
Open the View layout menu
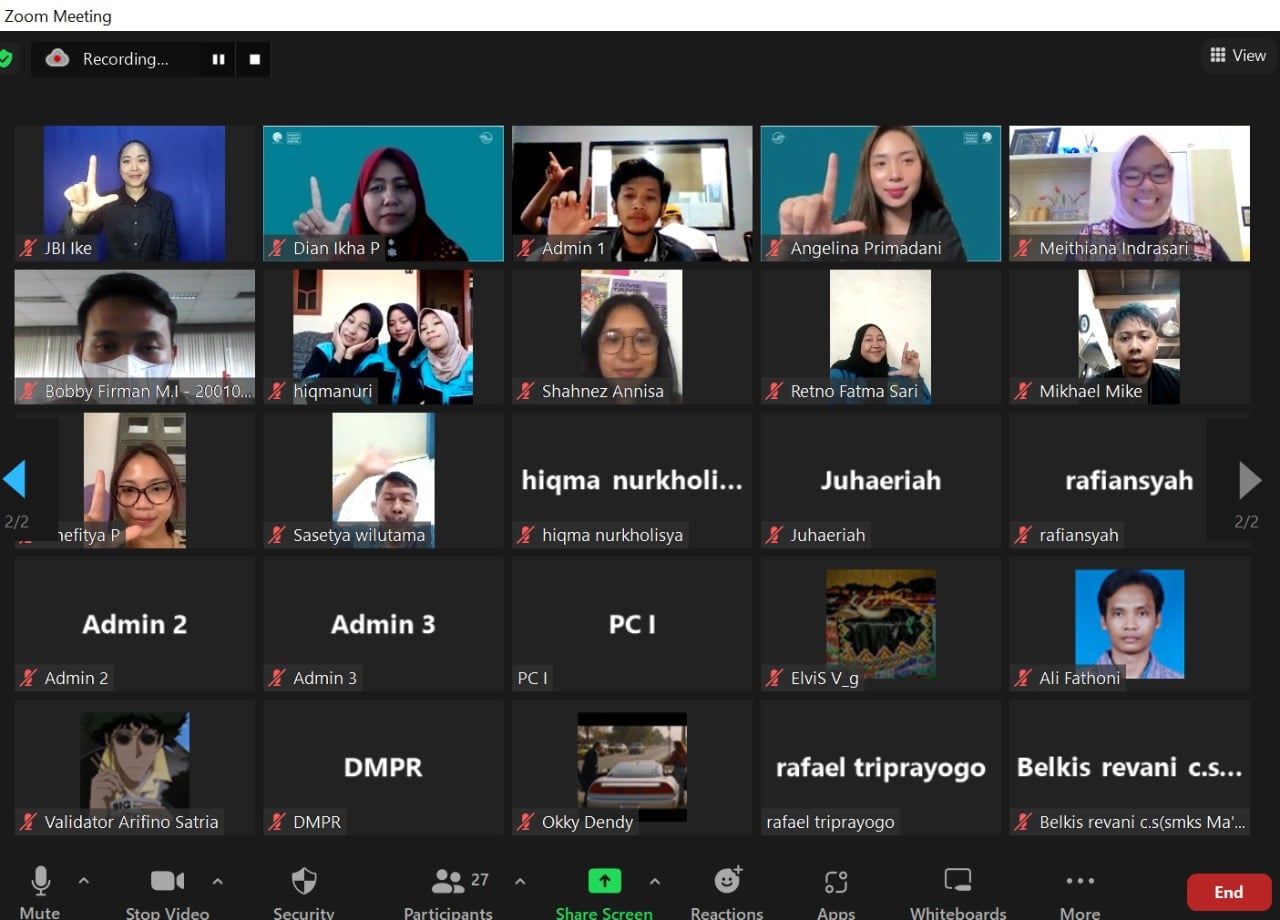click(x=1238, y=56)
